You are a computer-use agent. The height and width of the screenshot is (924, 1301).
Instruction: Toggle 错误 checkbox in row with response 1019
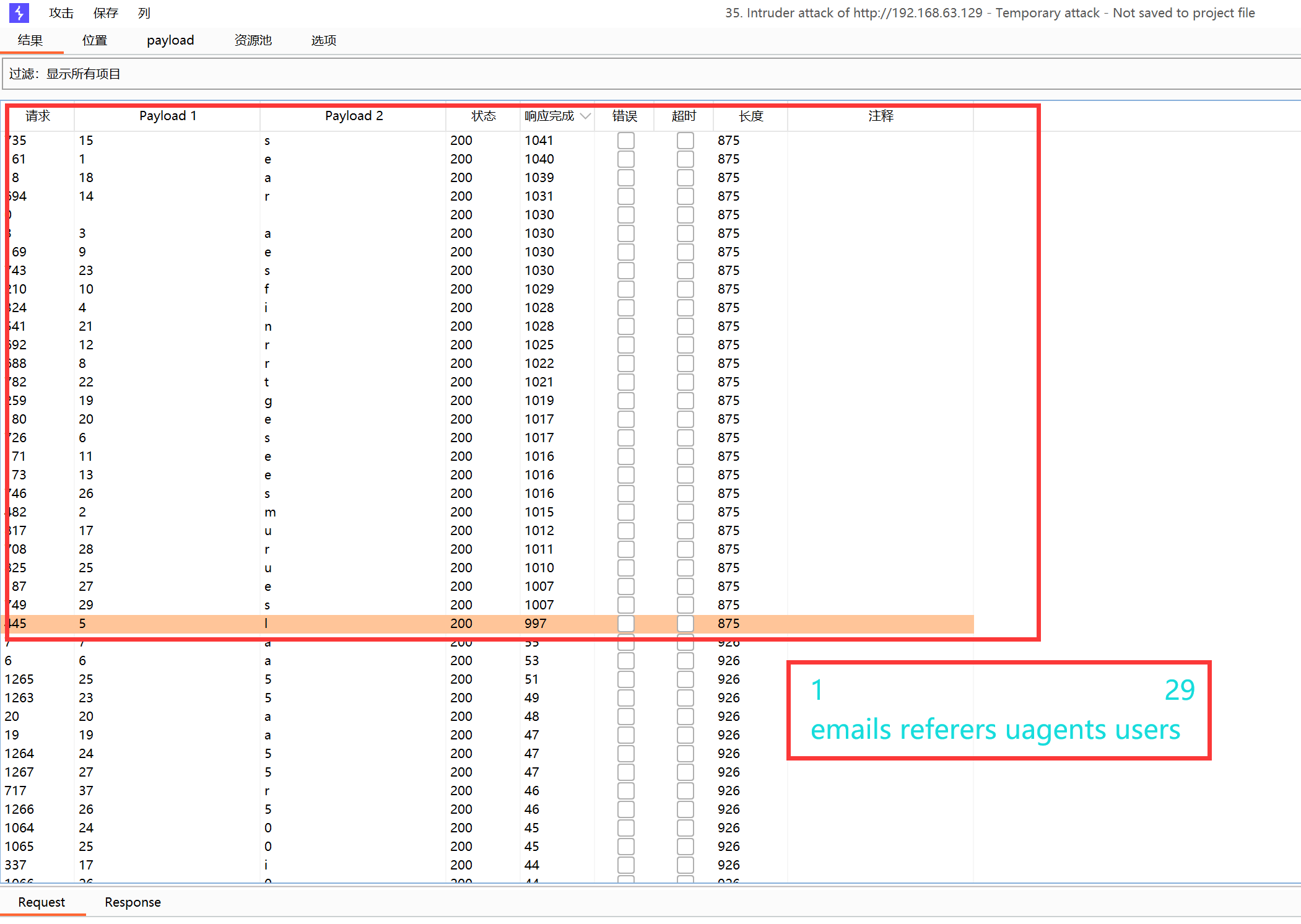626,401
